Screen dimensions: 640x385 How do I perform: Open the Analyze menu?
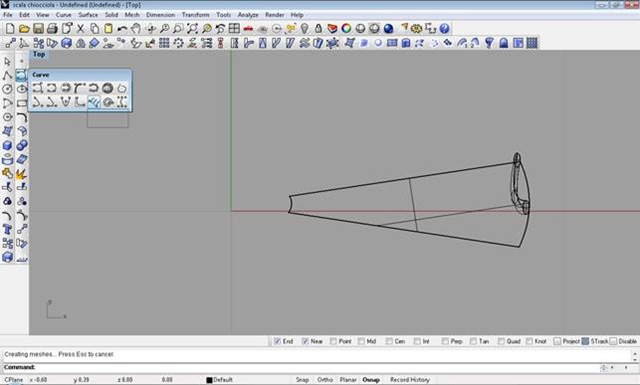[248, 15]
